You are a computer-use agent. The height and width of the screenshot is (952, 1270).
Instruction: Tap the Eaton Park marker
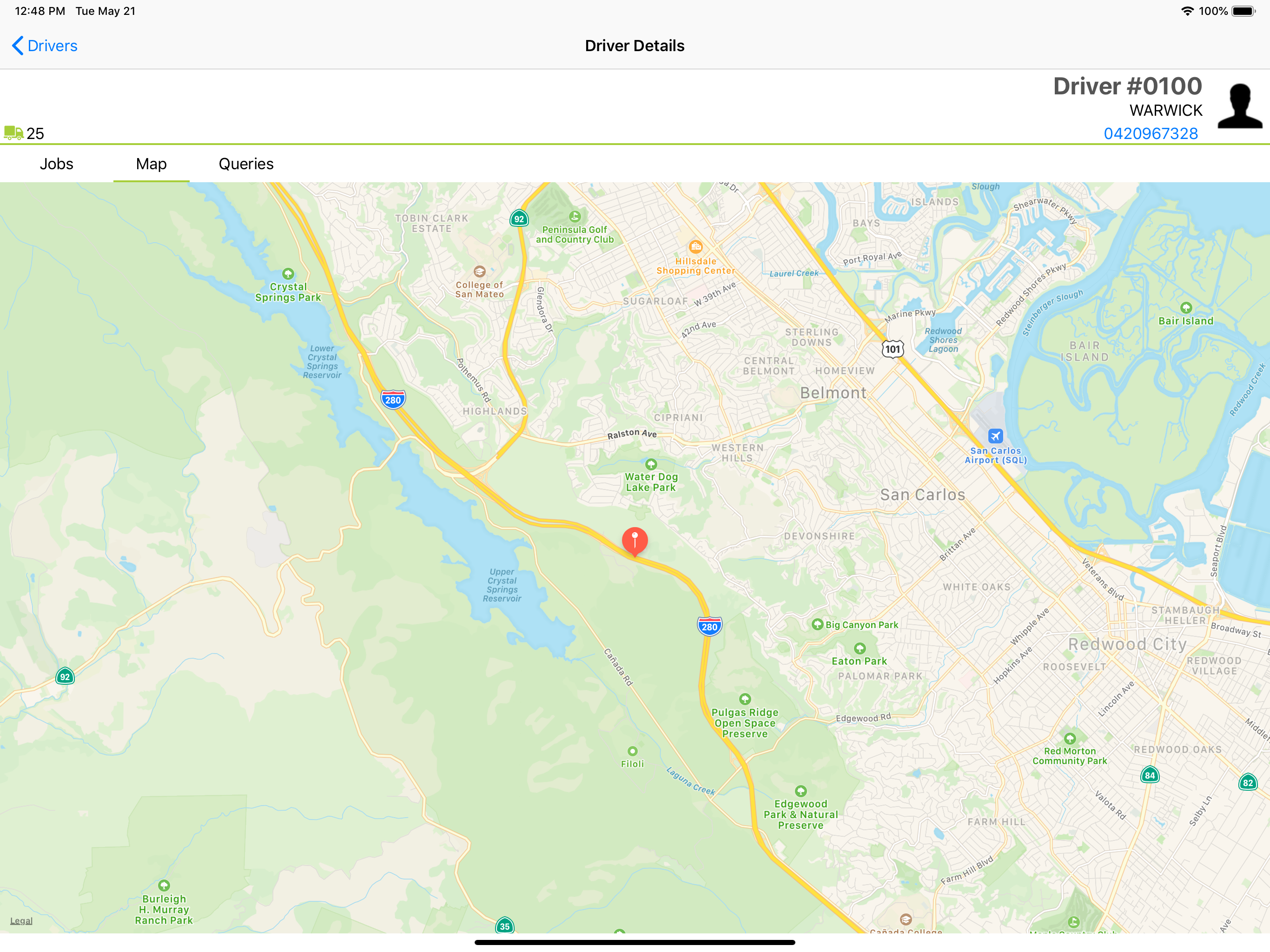860,649
